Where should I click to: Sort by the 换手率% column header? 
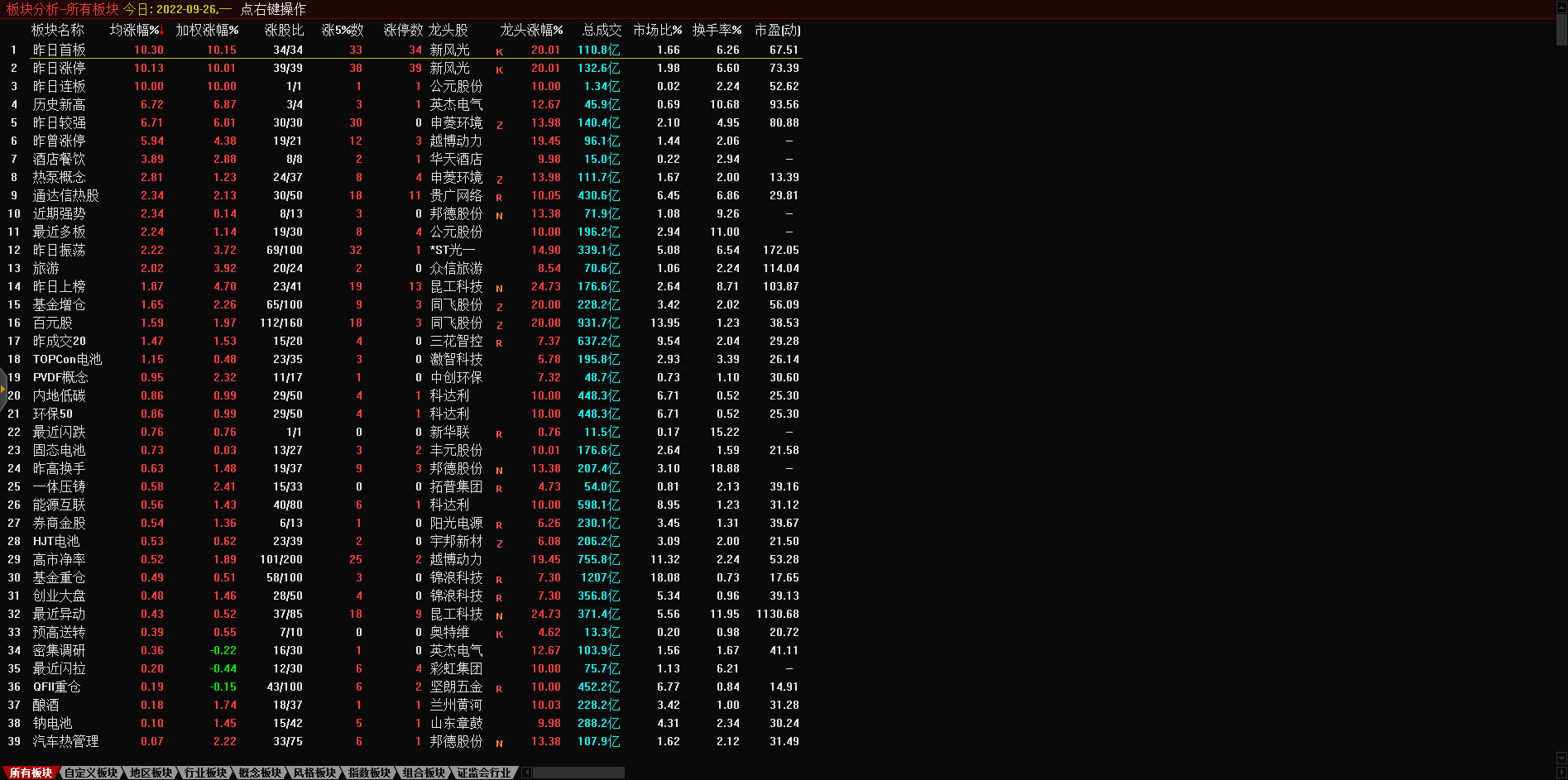point(717,31)
